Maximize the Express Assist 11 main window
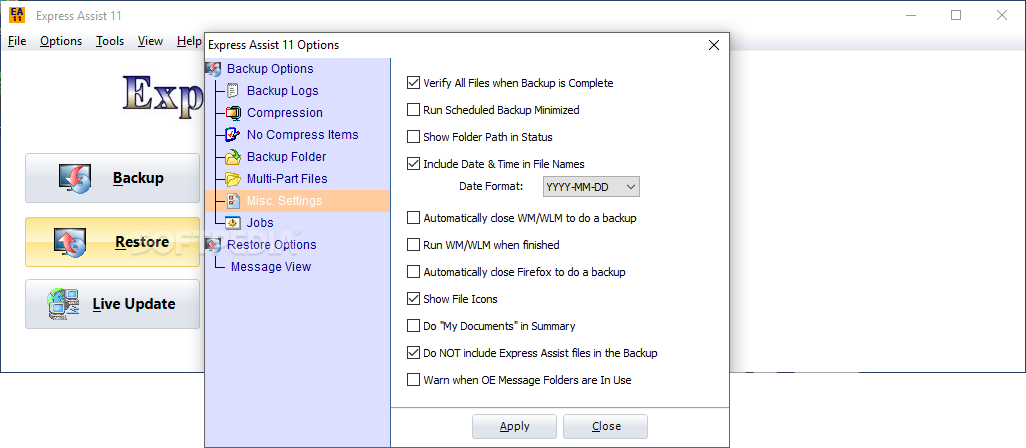The image size is (1026, 448). (956, 16)
